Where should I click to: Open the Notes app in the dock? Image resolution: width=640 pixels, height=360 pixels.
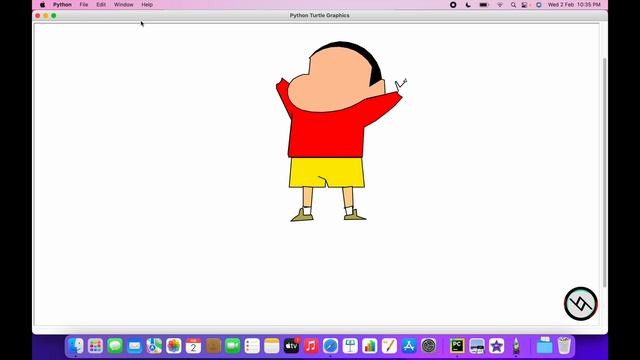click(x=272, y=346)
